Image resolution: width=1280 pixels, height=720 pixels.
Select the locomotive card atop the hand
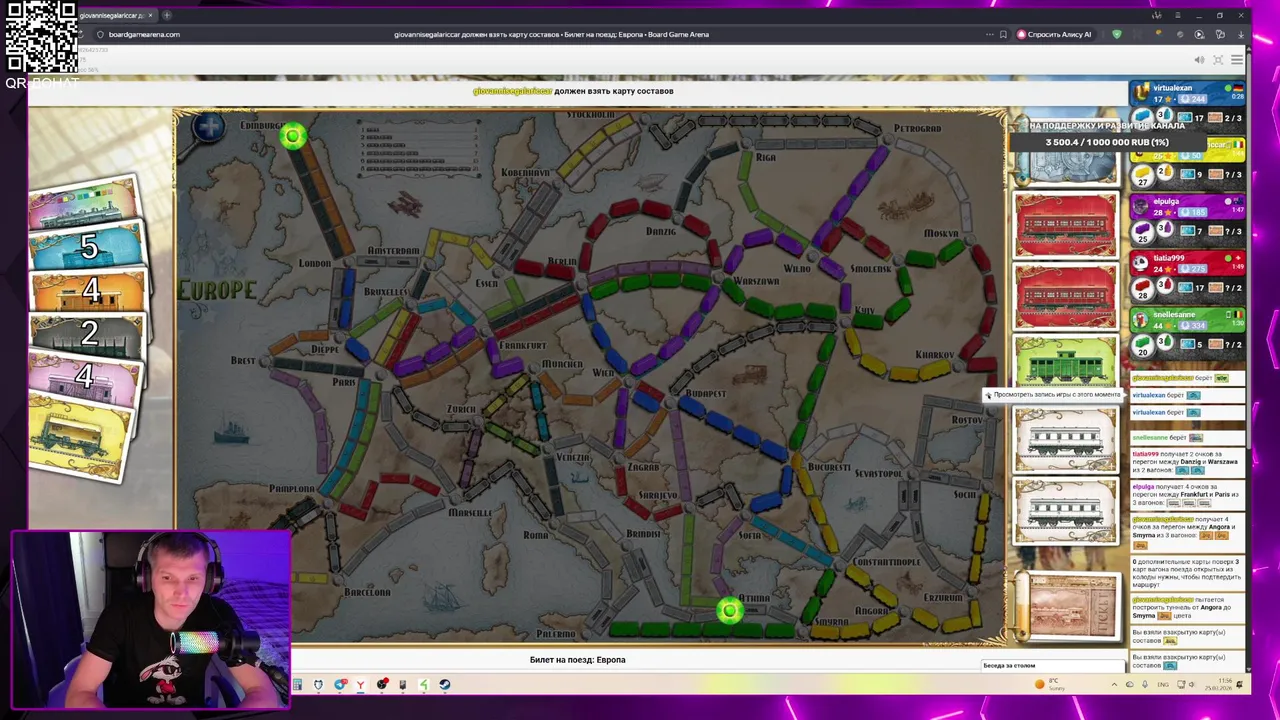pos(84,205)
